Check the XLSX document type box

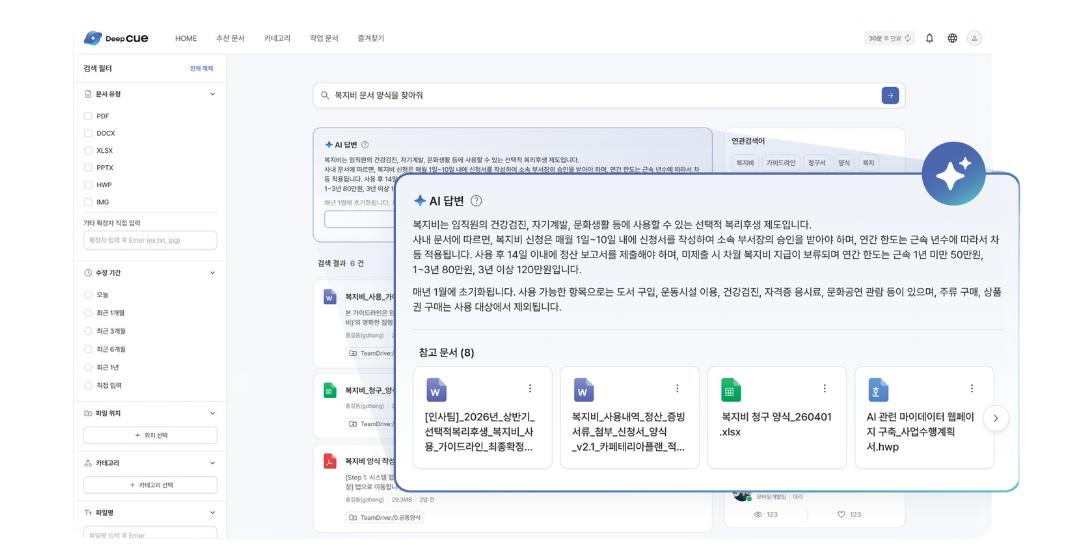(88, 150)
